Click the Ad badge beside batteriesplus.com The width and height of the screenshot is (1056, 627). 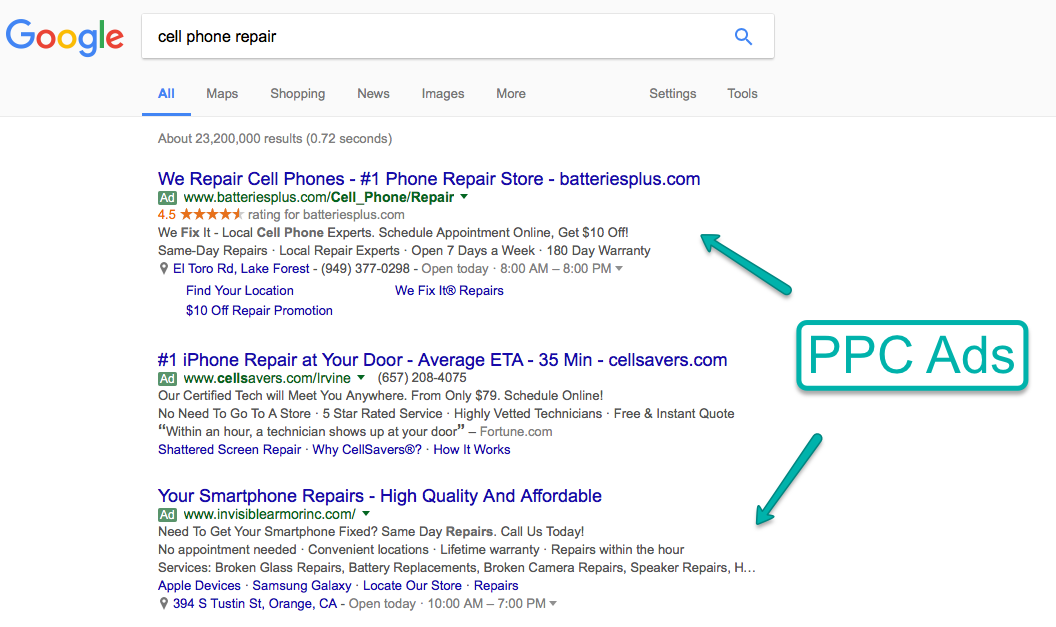click(x=167, y=197)
